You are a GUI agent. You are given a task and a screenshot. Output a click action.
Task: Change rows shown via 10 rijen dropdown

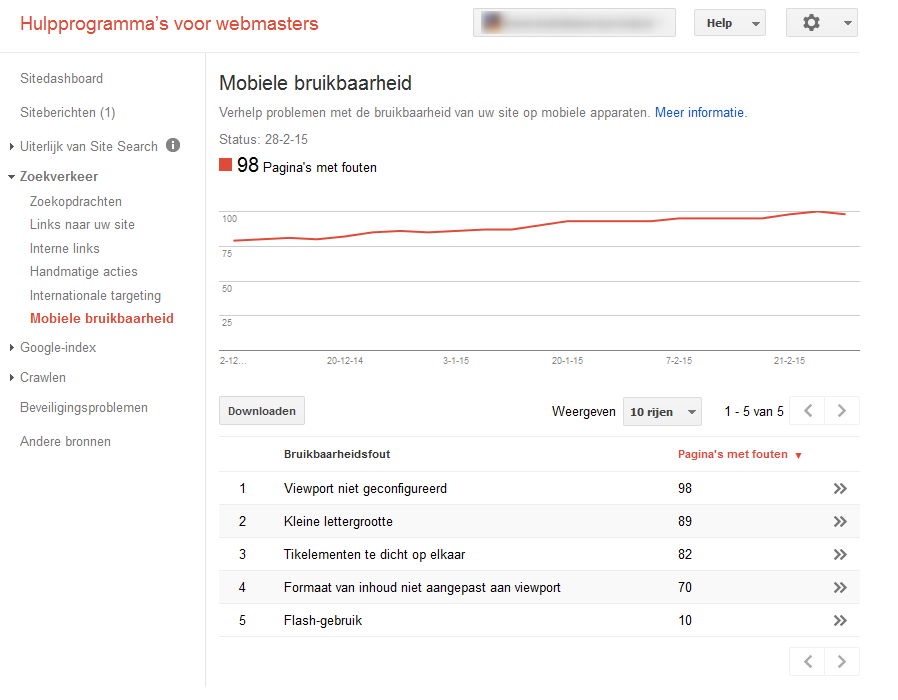(662, 412)
